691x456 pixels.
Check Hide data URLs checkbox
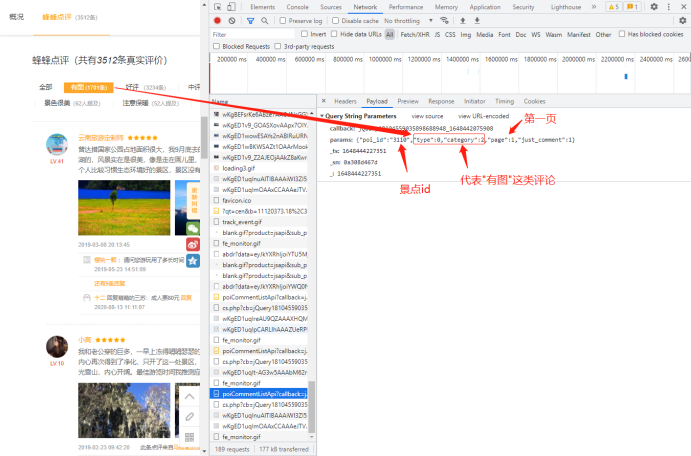click(x=334, y=34)
